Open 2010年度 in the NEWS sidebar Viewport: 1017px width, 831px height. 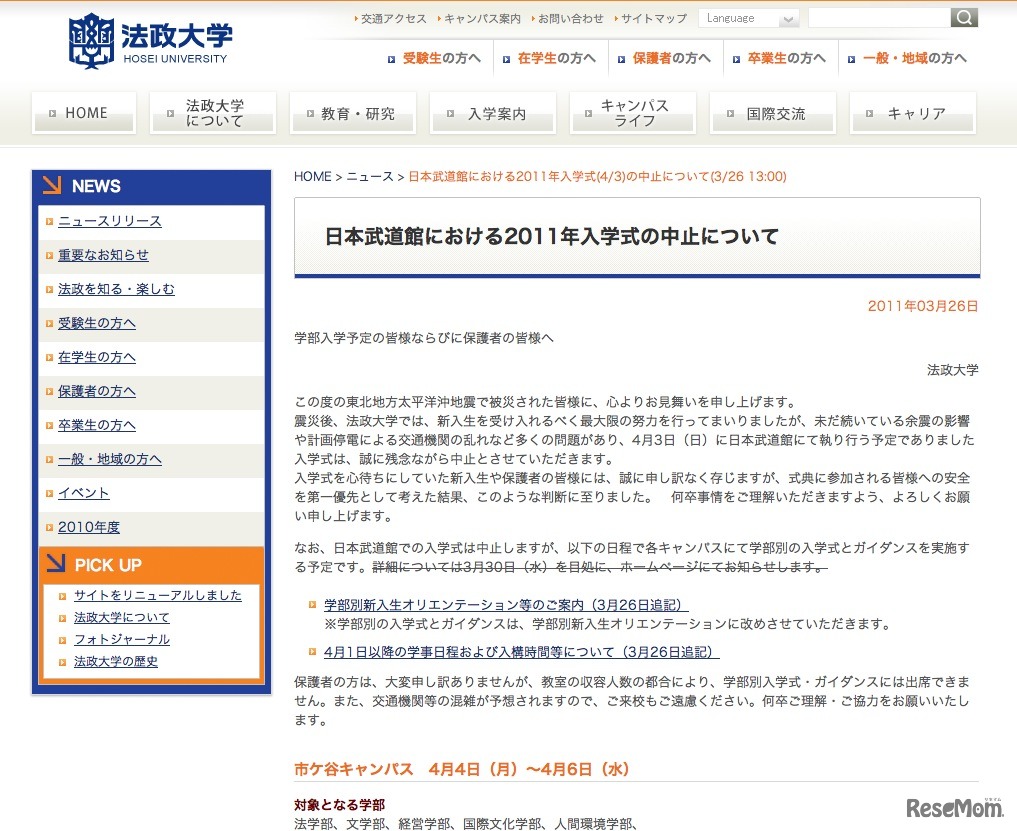tap(89, 527)
